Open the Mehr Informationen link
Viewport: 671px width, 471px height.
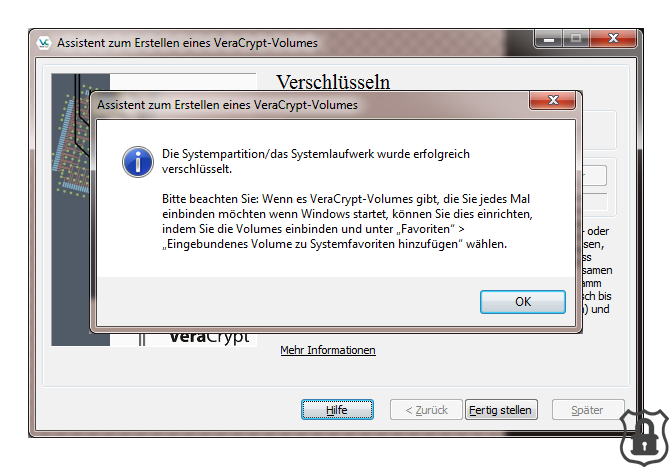click(x=328, y=350)
